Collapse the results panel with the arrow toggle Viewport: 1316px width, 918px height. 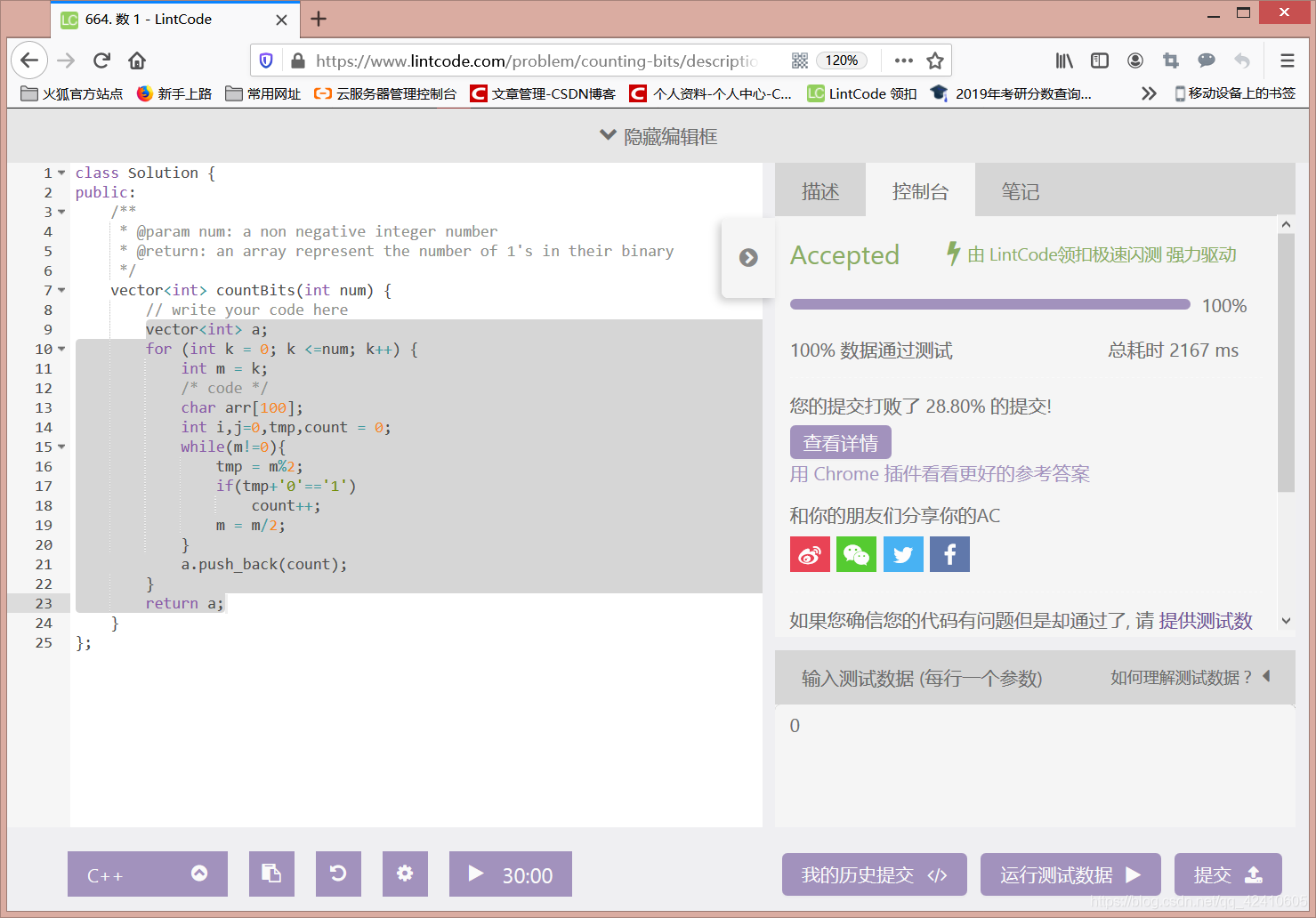pyautogui.click(x=748, y=258)
